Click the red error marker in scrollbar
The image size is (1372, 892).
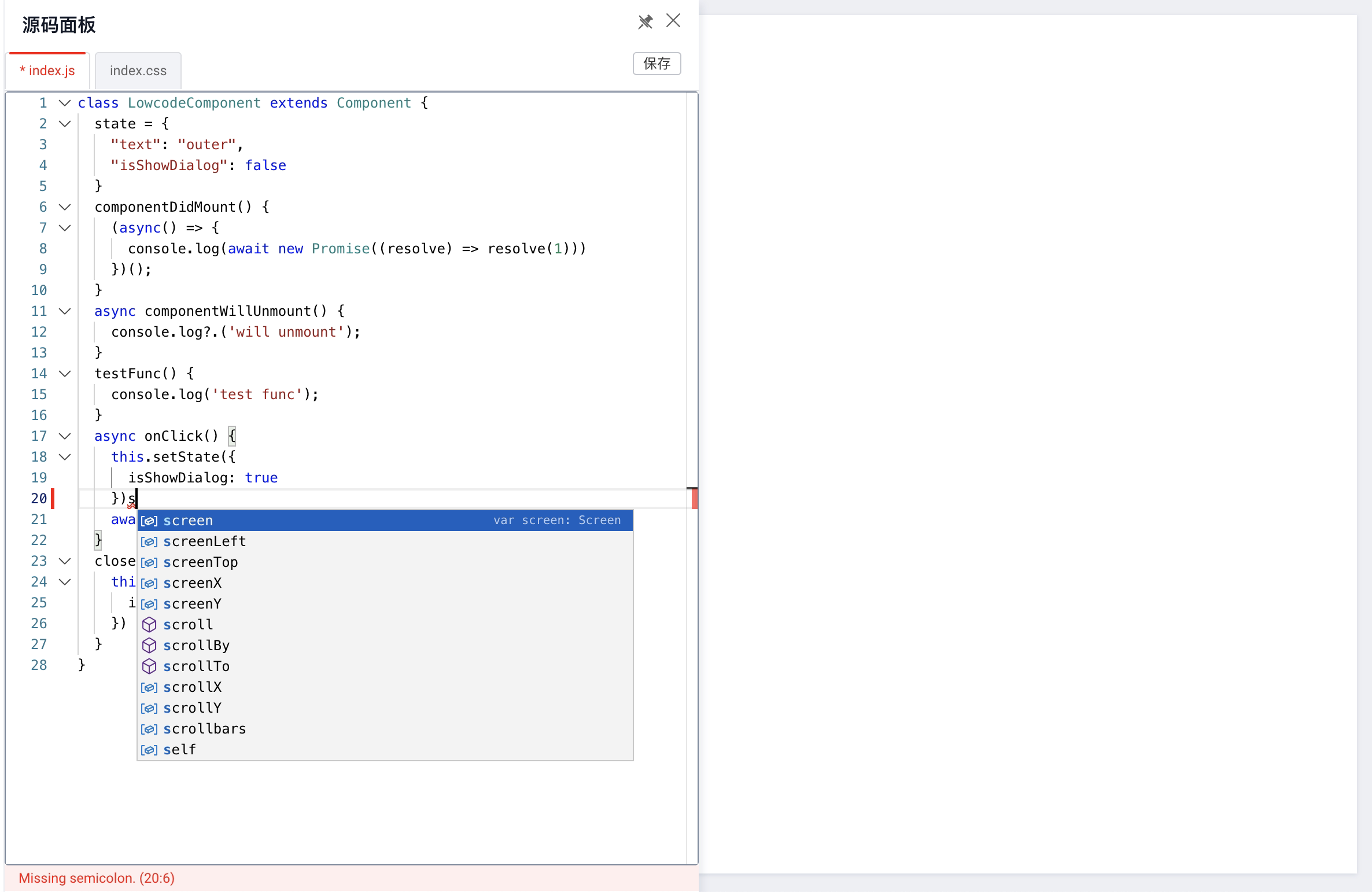(x=694, y=499)
